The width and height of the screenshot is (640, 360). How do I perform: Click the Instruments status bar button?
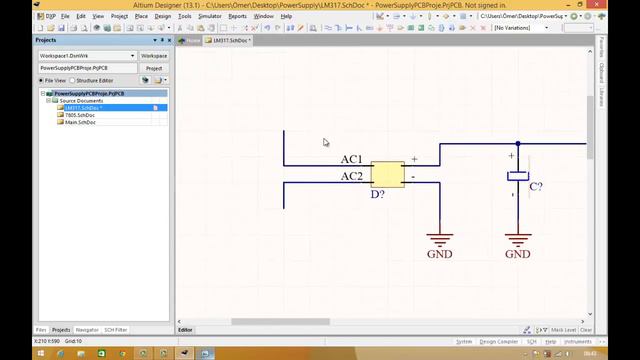578,342
